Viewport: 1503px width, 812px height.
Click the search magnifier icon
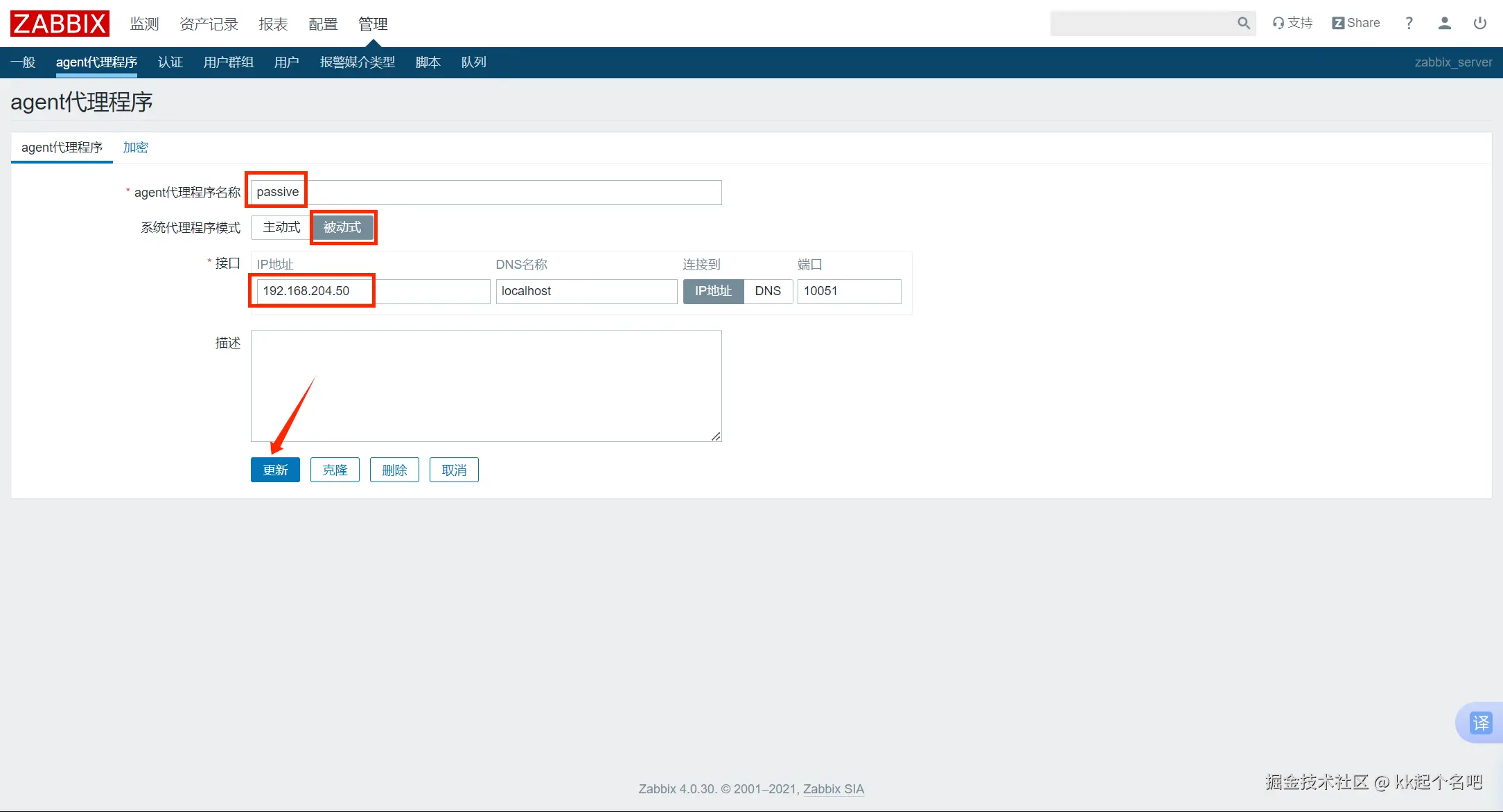tap(1244, 24)
